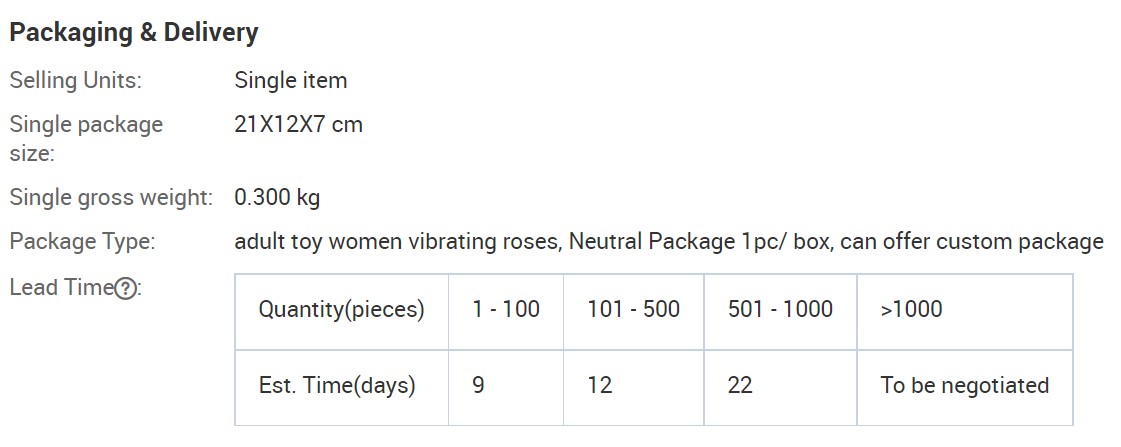This screenshot has width=1121, height=447.
Task: Click the Est. Time(days) row header
Action: [x=342, y=388]
